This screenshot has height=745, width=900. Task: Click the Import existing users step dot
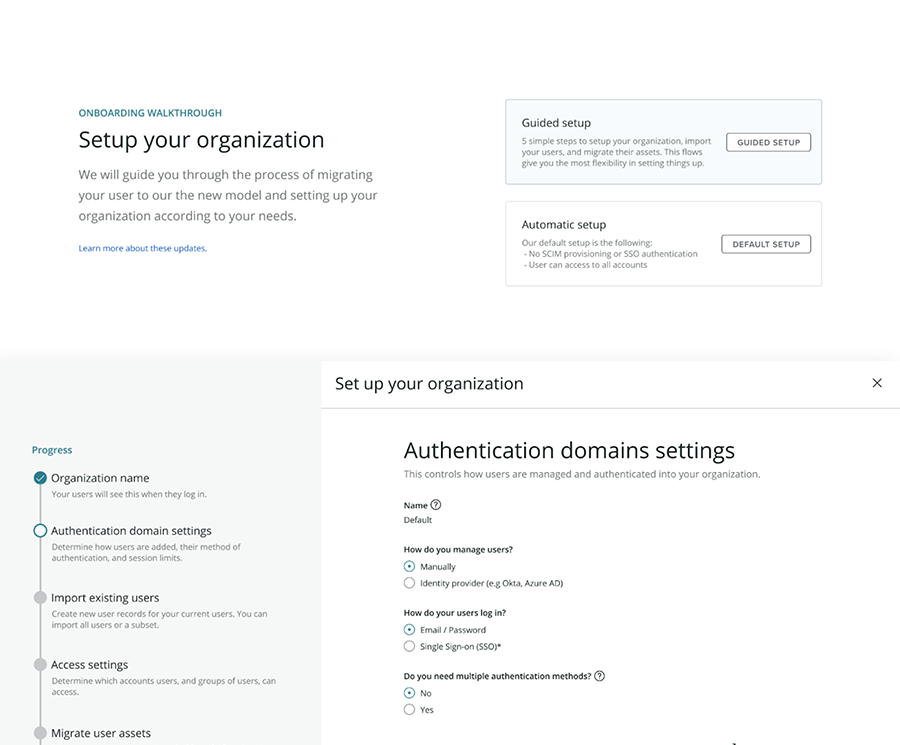click(40, 598)
